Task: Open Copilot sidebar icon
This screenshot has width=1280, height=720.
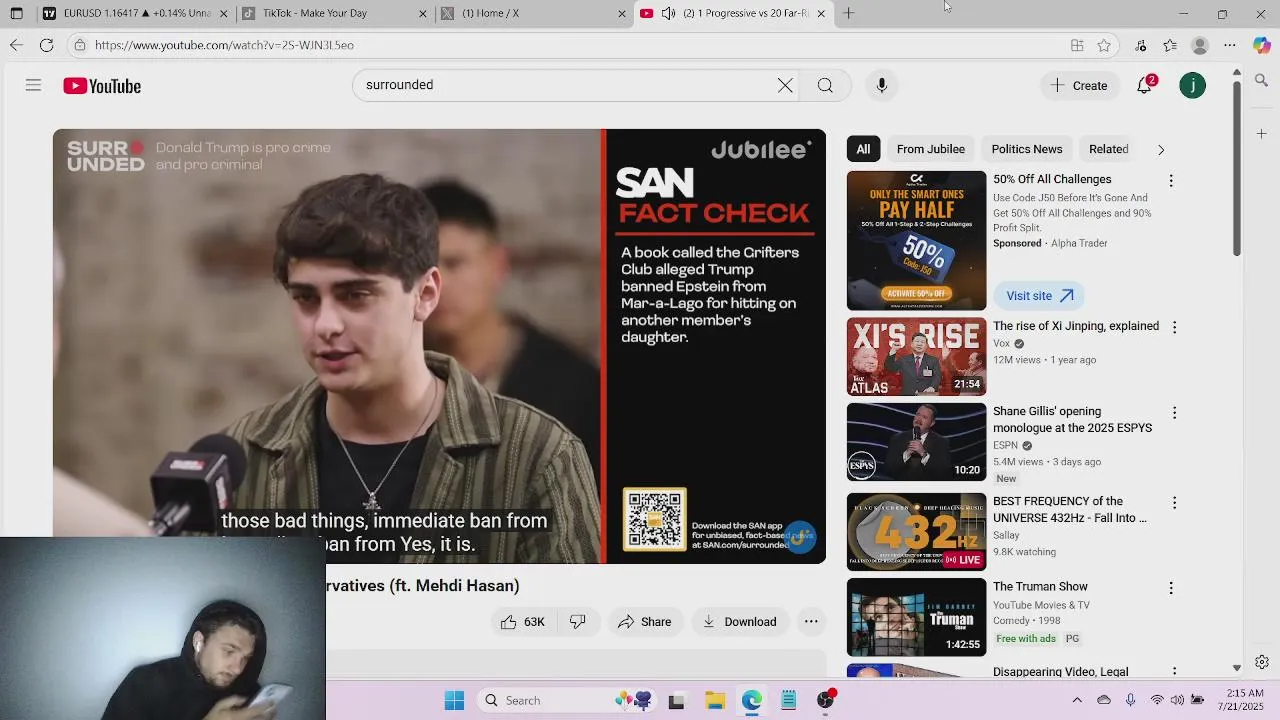Action: tap(1262, 45)
